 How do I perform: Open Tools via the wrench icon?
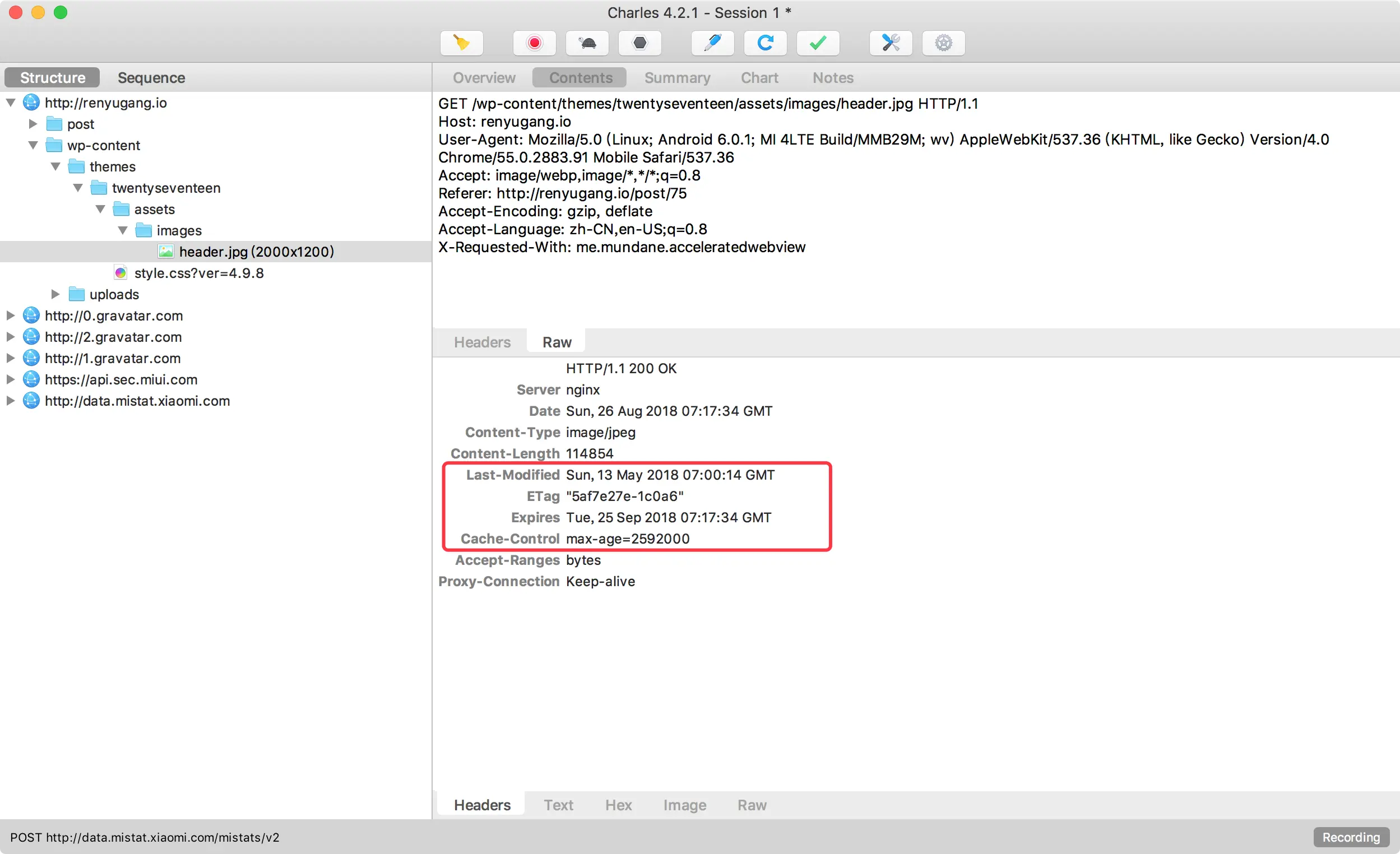click(891, 43)
